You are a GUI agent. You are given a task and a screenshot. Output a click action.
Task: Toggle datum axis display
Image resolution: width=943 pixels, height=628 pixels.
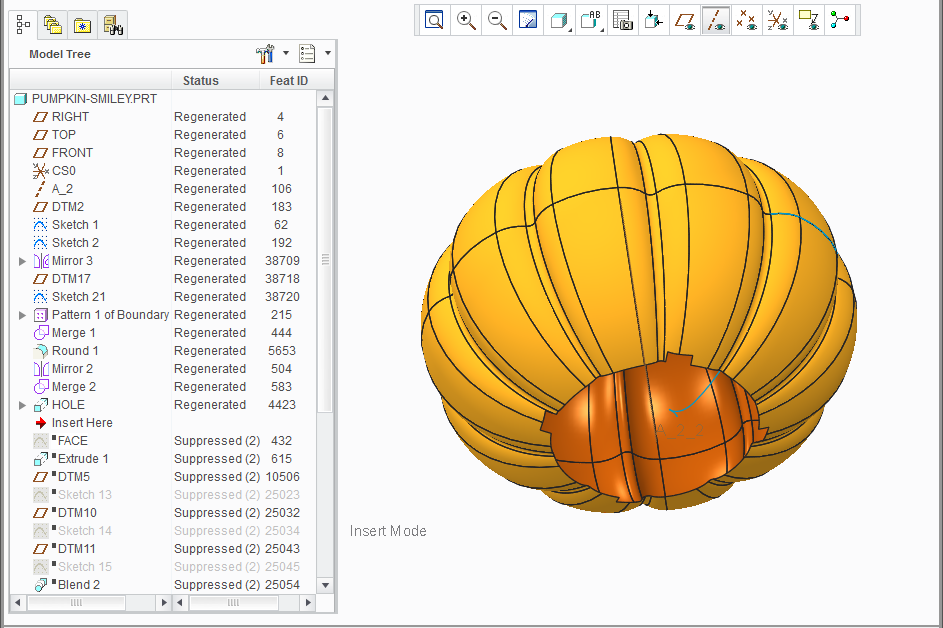[716, 20]
